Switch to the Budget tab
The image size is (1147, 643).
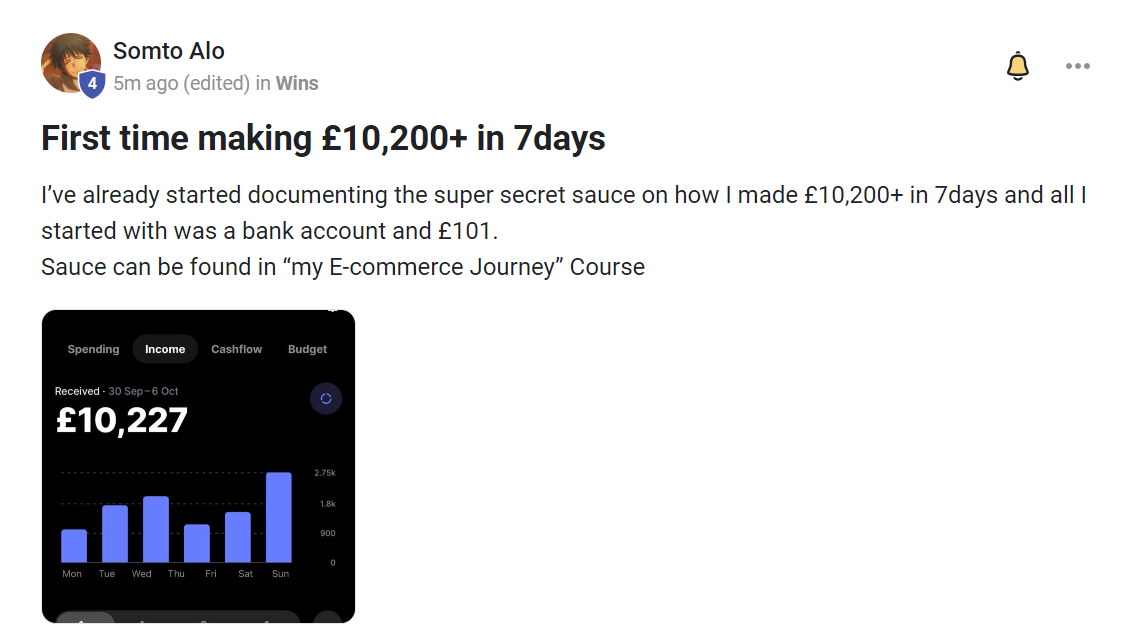[x=307, y=349]
